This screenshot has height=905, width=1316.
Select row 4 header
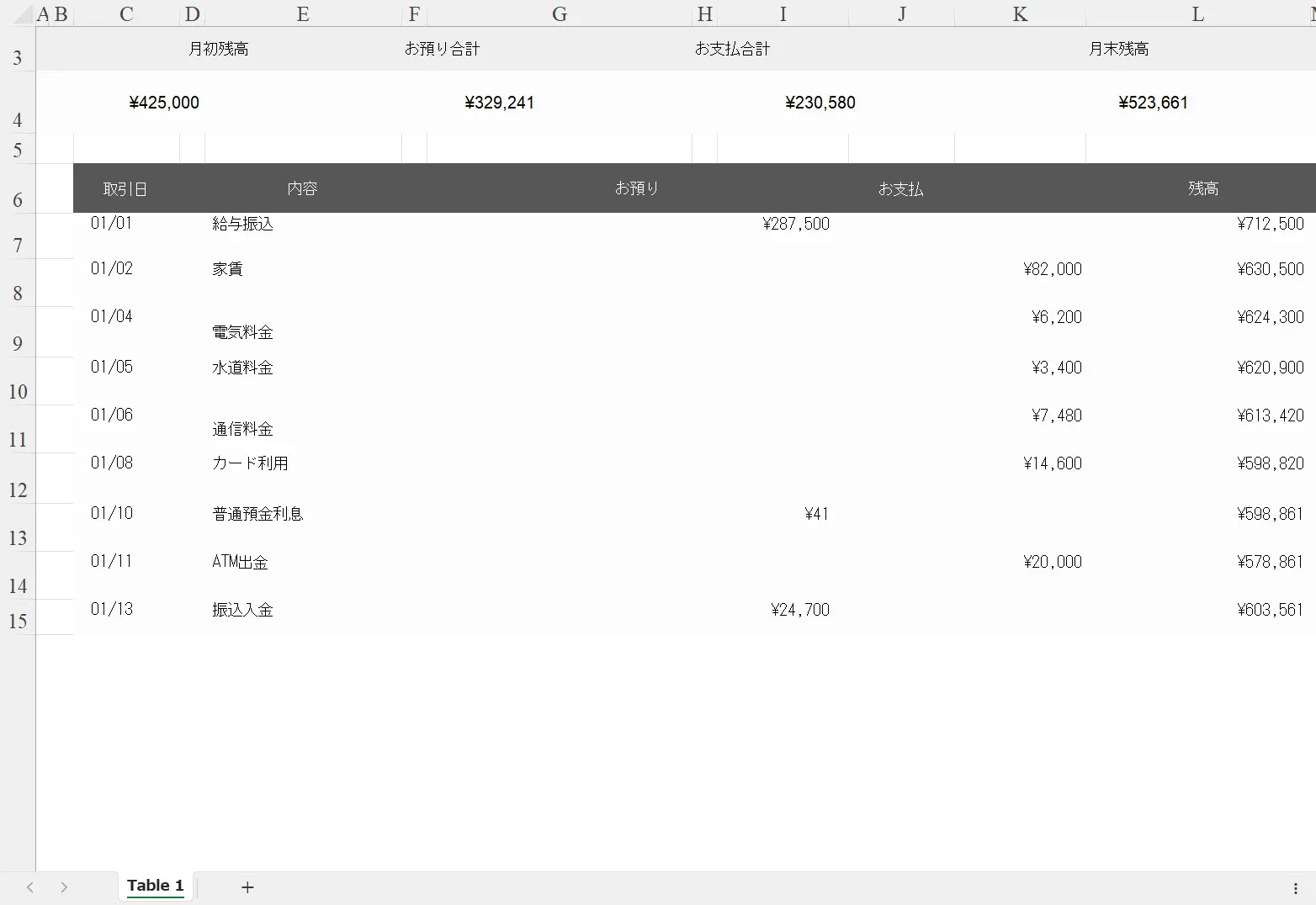pyautogui.click(x=18, y=103)
